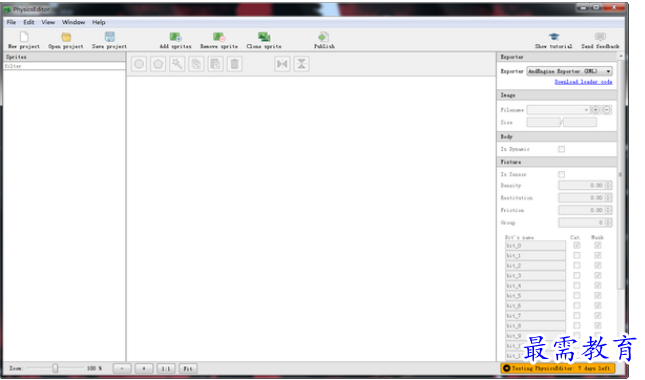The height and width of the screenshot is (380, 645).
Task: Select the add polygon shape tool
Action: pos(158,64)
